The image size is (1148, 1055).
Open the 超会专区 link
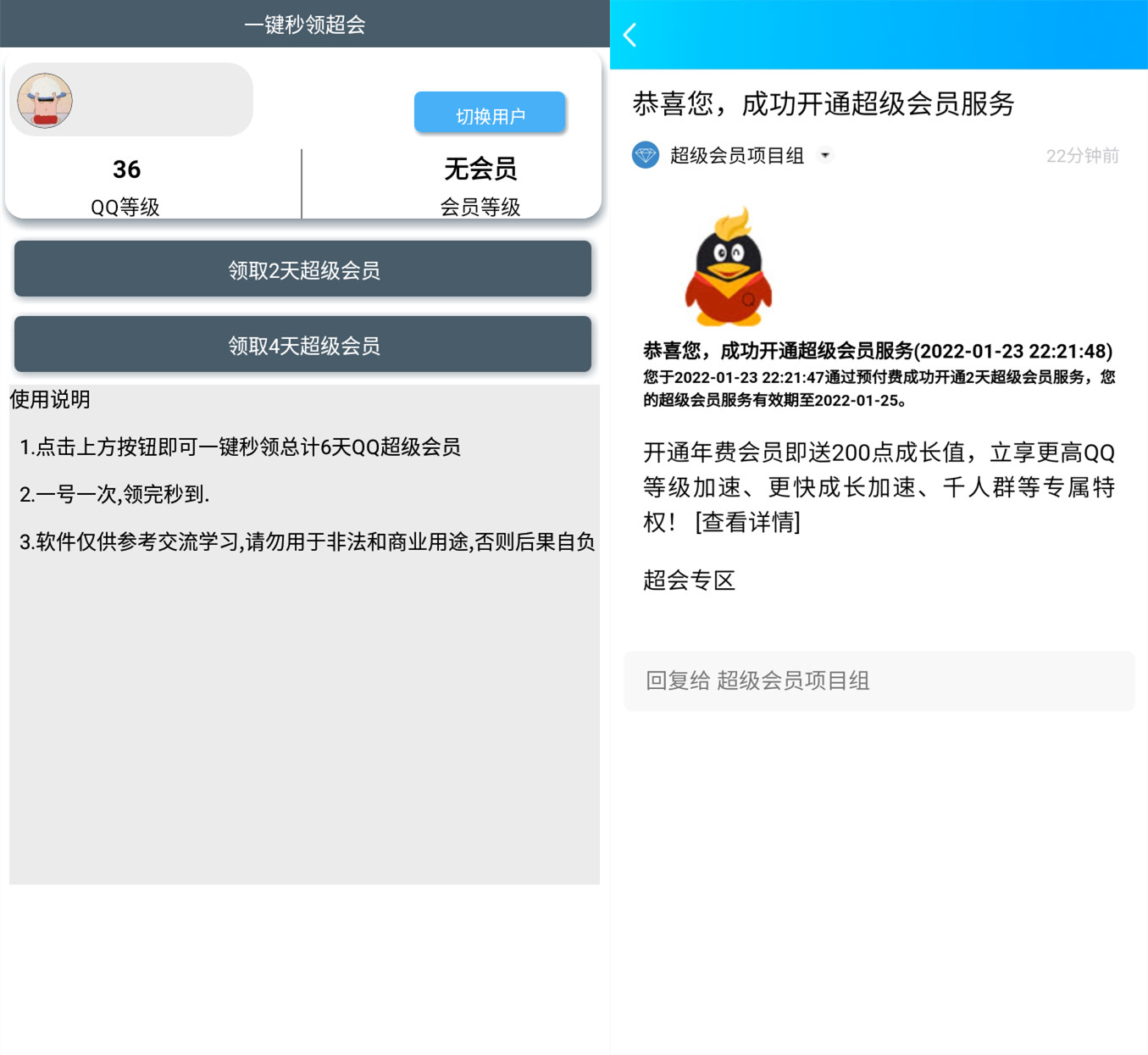click(x=689, y=580)
